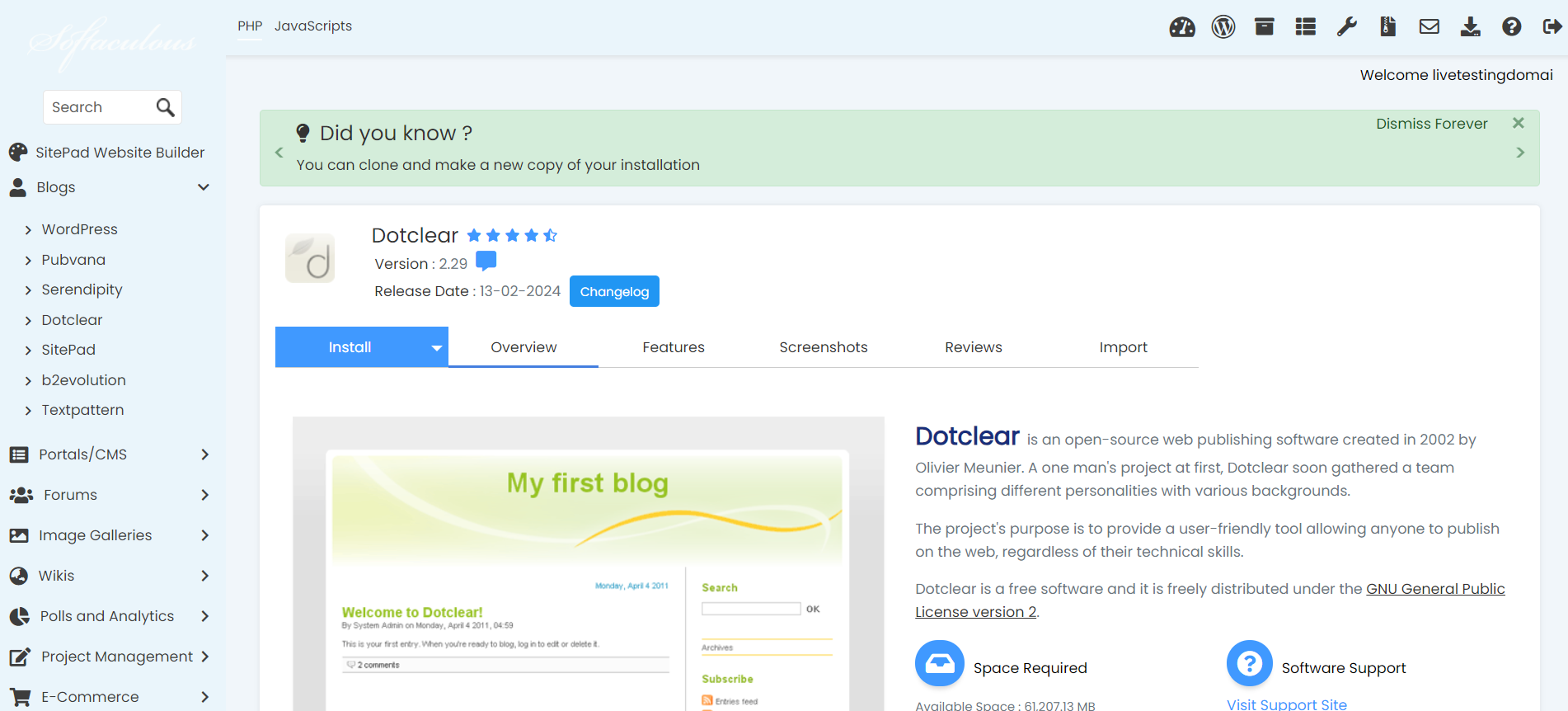Click the archive box icon in top bar
The height and width of the screenshot is (711, 1568).
1265,27
